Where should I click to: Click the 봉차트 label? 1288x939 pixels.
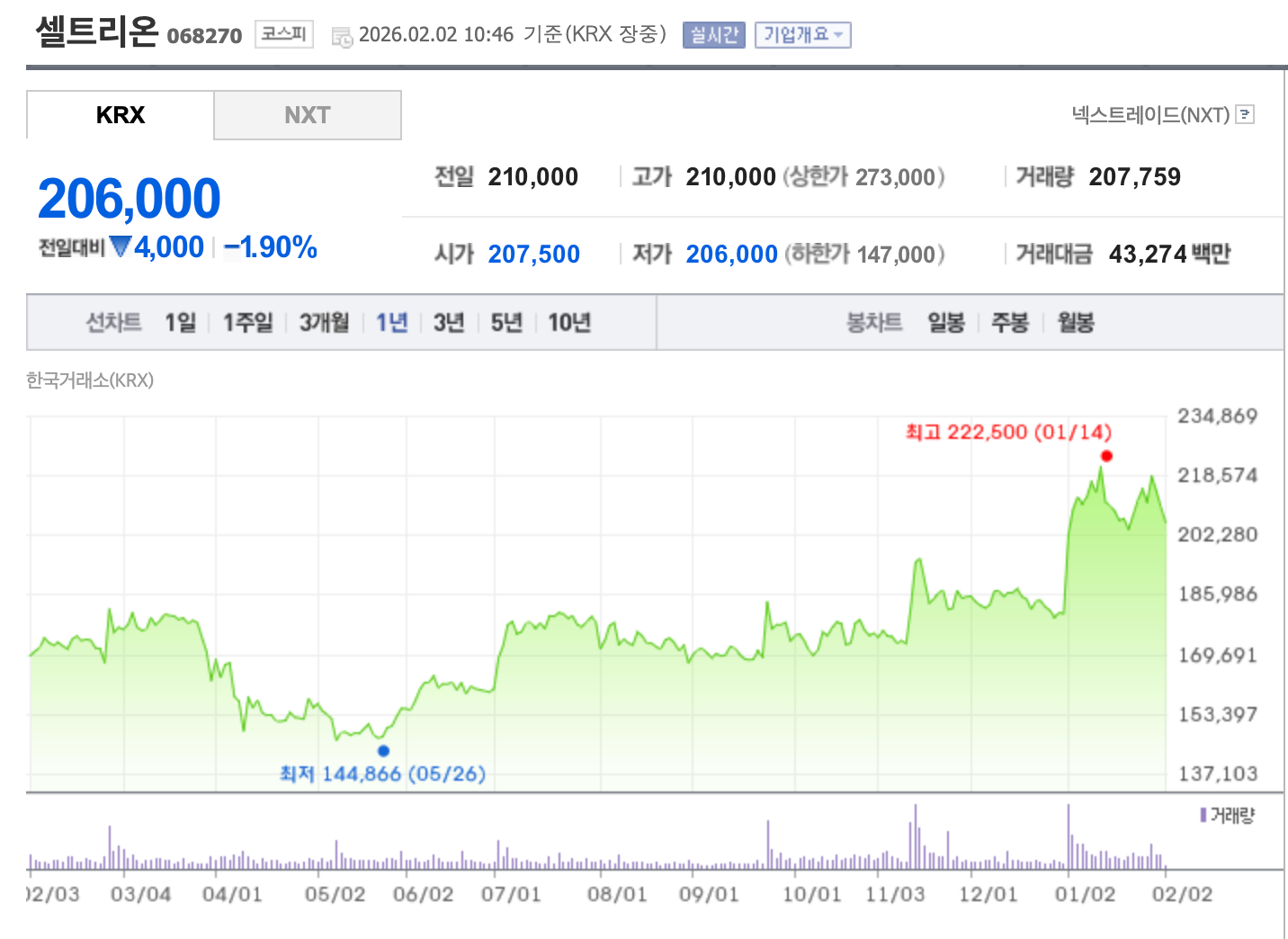coord(874,322)
